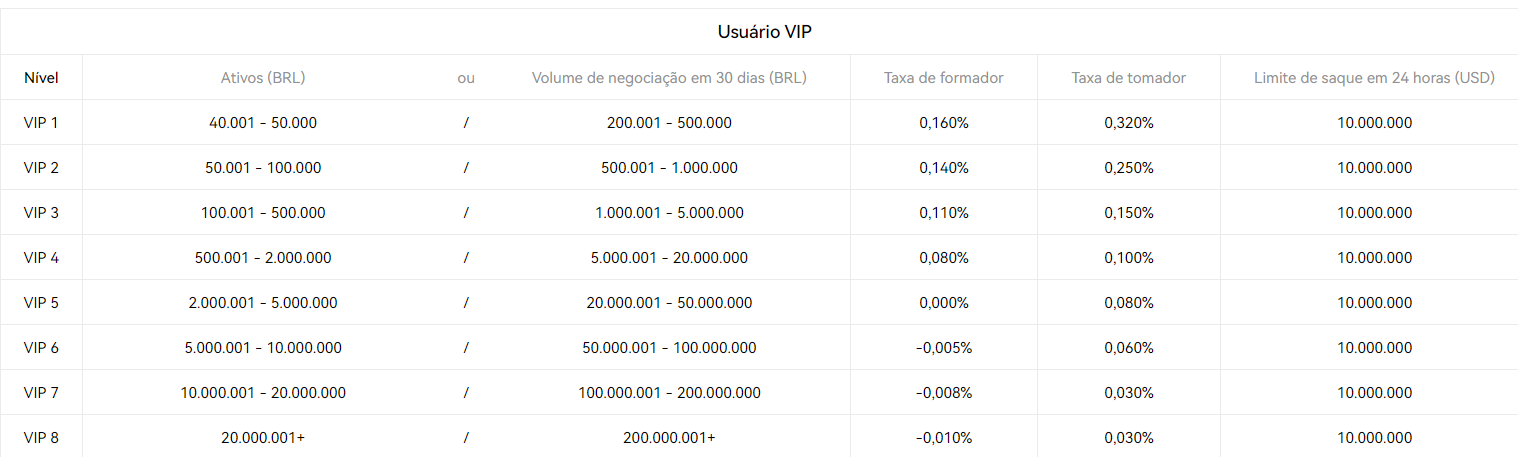Click the Usuário VIP table title
Image resolution: width=1518 pixels, height=457 pixels.
(764, 32)
